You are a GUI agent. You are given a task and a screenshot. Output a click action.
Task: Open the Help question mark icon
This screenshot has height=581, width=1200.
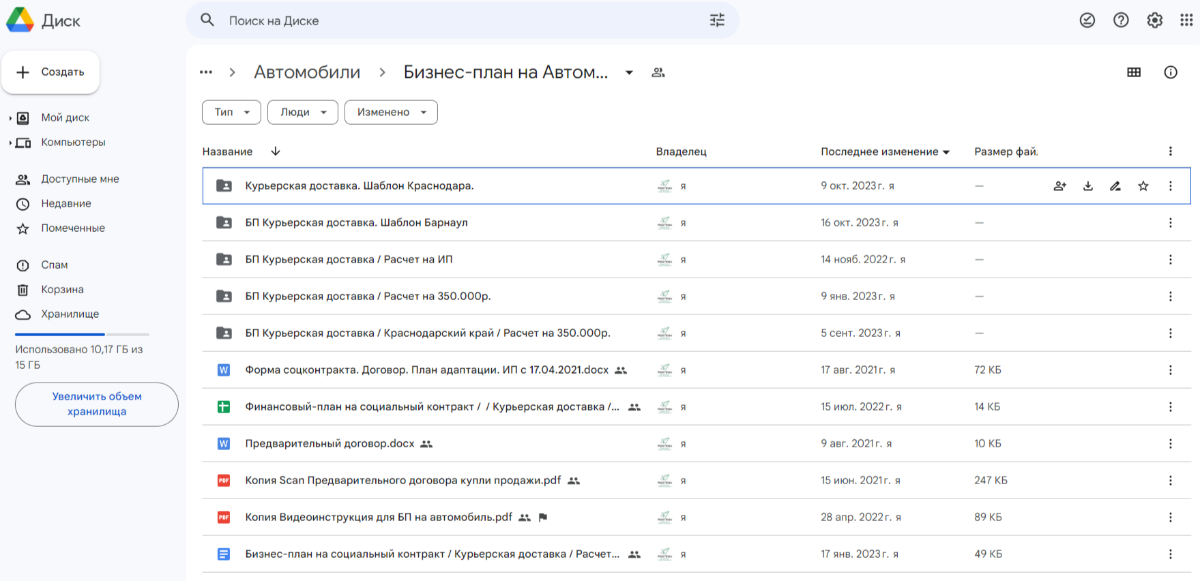(x=1121, y=20)
